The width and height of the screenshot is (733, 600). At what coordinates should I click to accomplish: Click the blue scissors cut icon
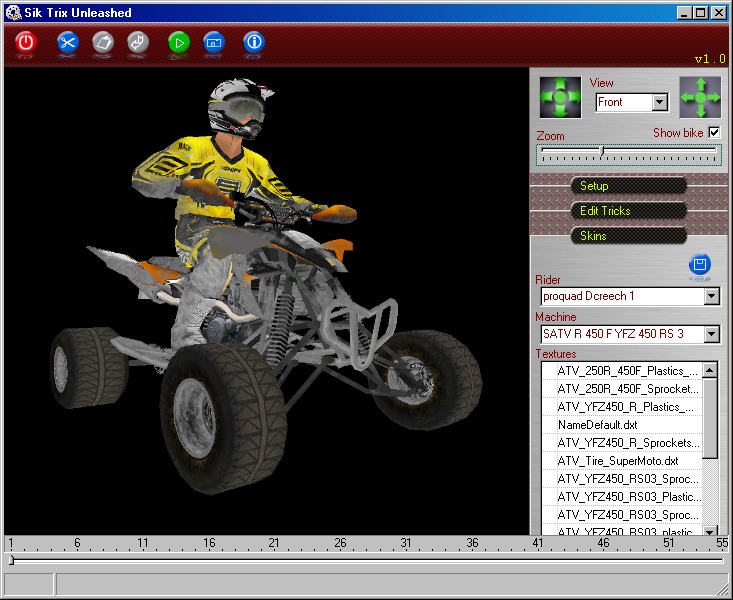68,43
